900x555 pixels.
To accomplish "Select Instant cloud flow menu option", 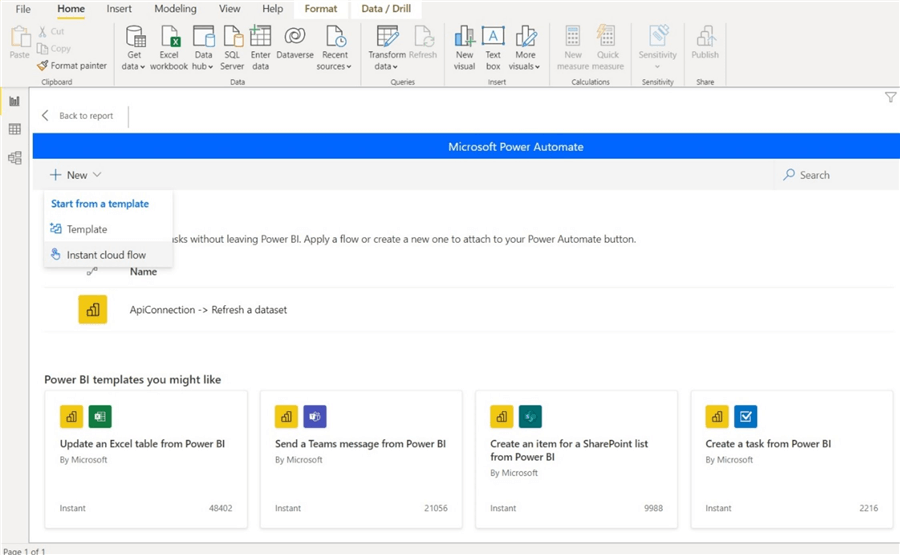I will click(x=106, y=255).
